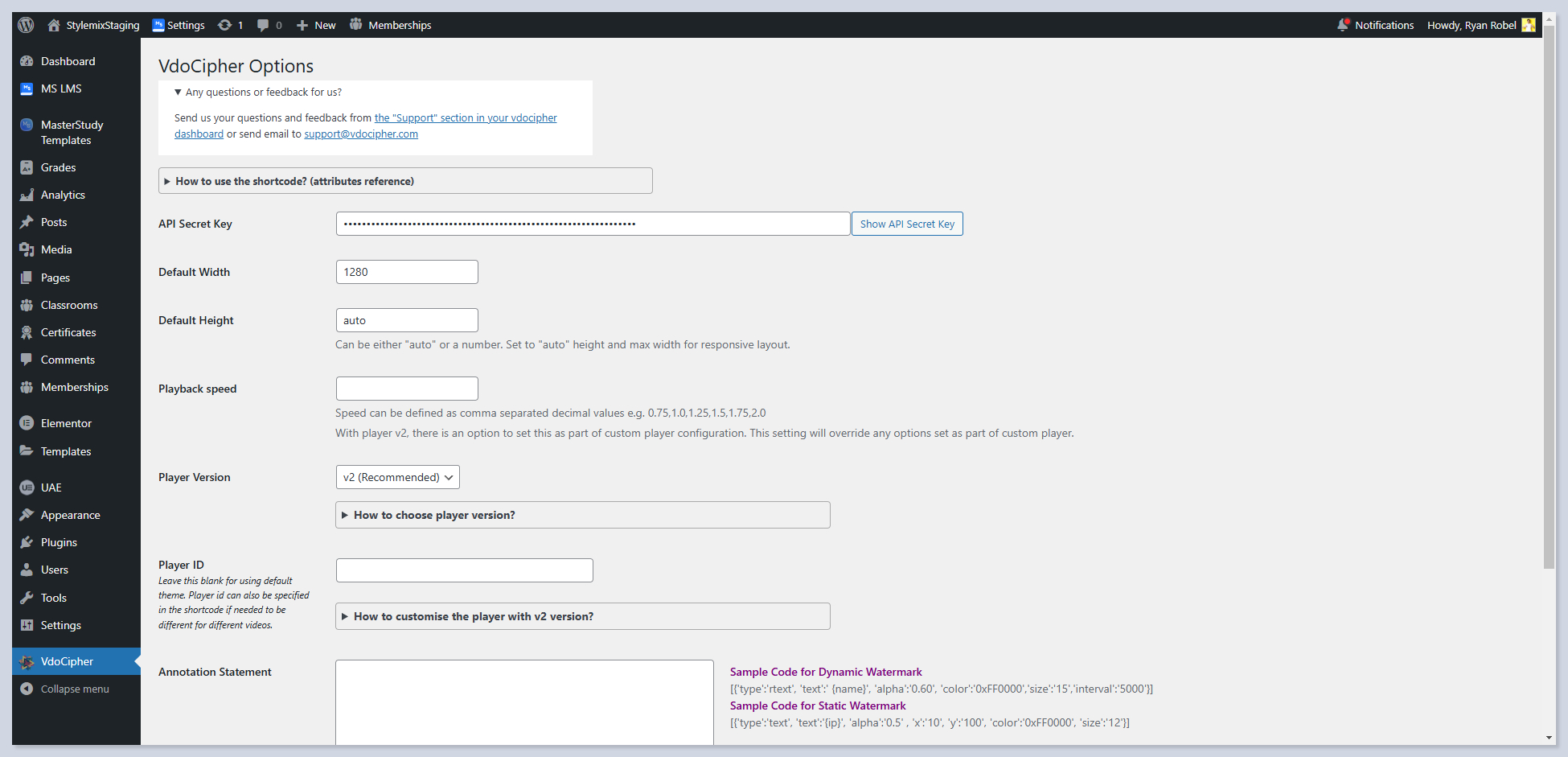Open the Analytics menu item

[x=63, y=195]
